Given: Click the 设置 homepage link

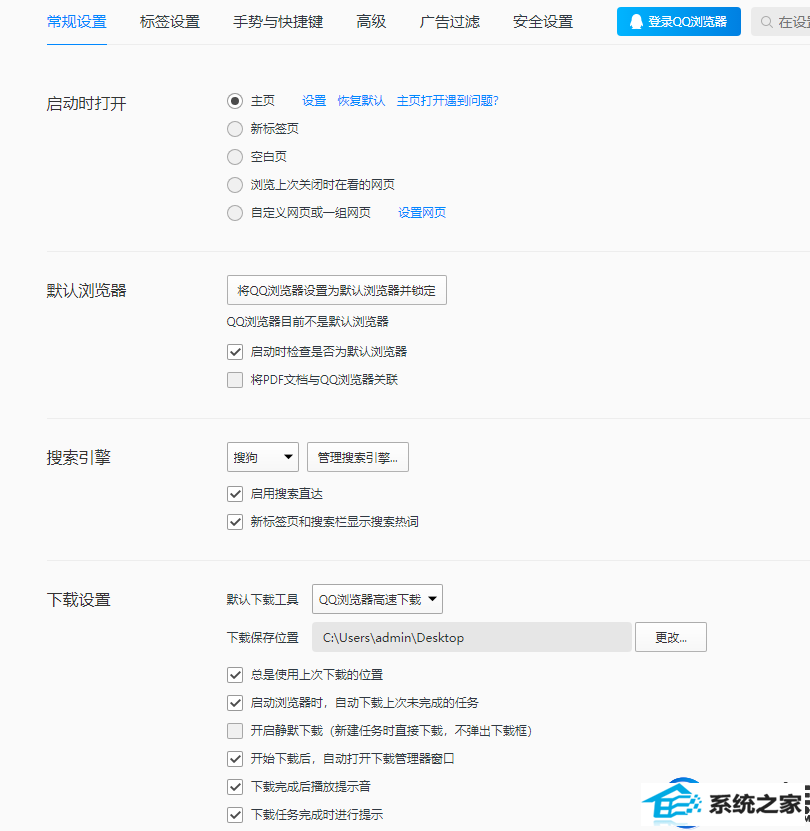Looking at the screenshot, I should point(314,101).
